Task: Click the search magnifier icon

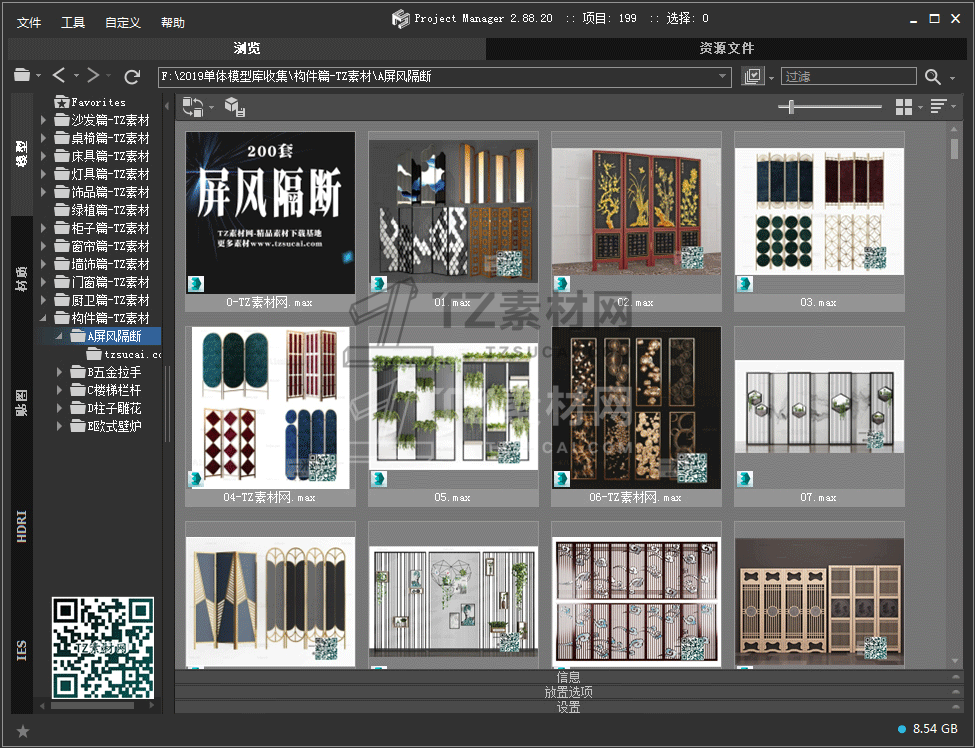Action: pos(932,77)
